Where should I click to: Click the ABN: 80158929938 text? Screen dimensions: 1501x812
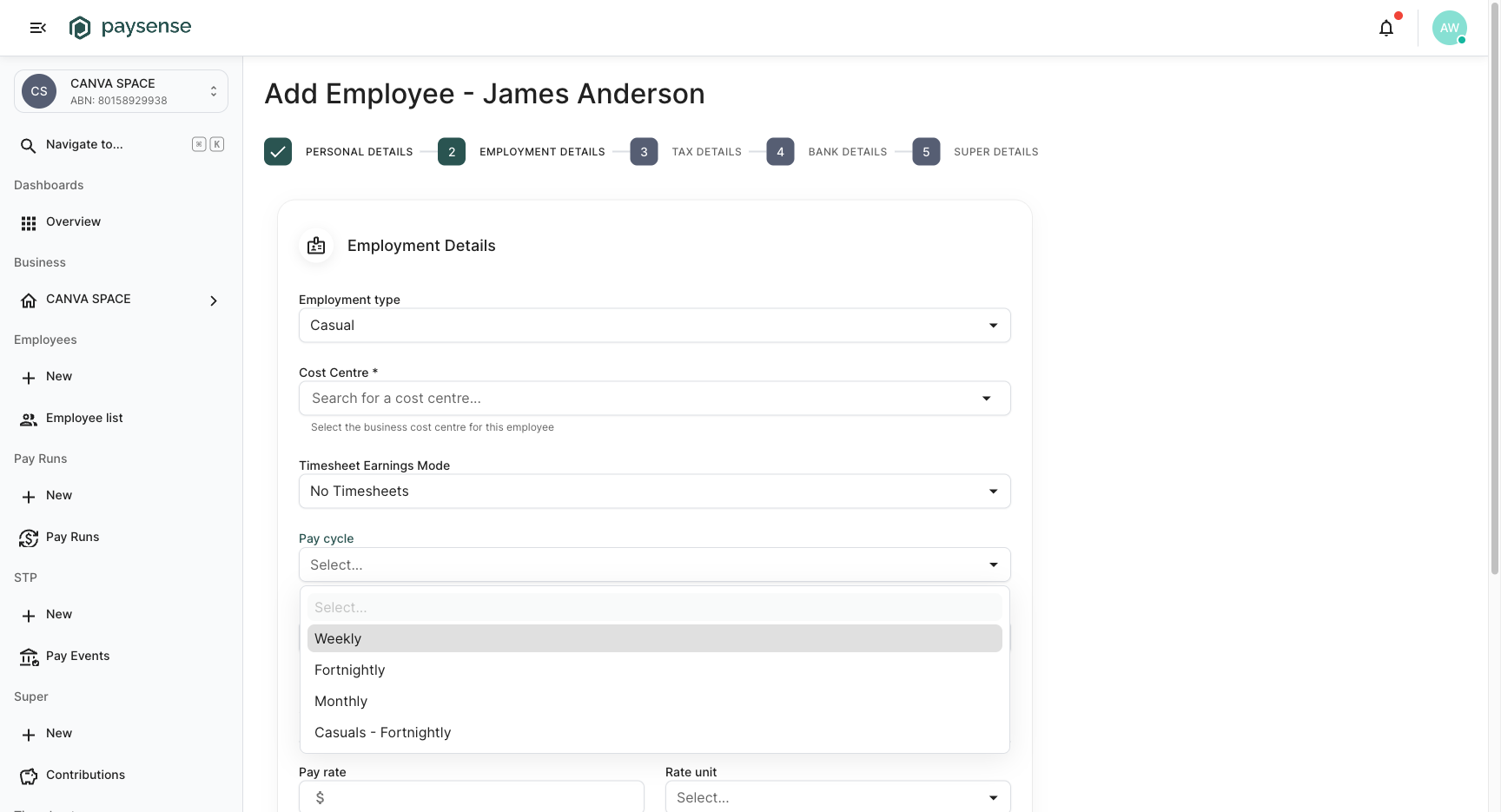point(119,101)
